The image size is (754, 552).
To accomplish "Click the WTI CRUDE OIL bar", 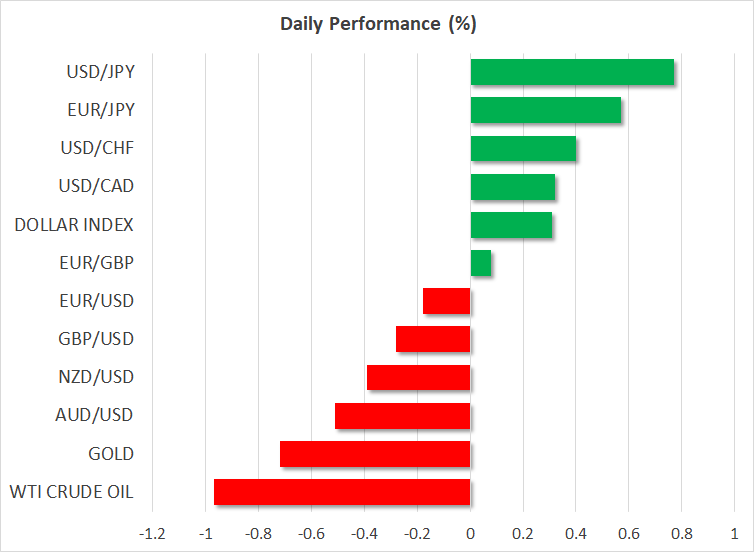I will click(x=342, y=492).
